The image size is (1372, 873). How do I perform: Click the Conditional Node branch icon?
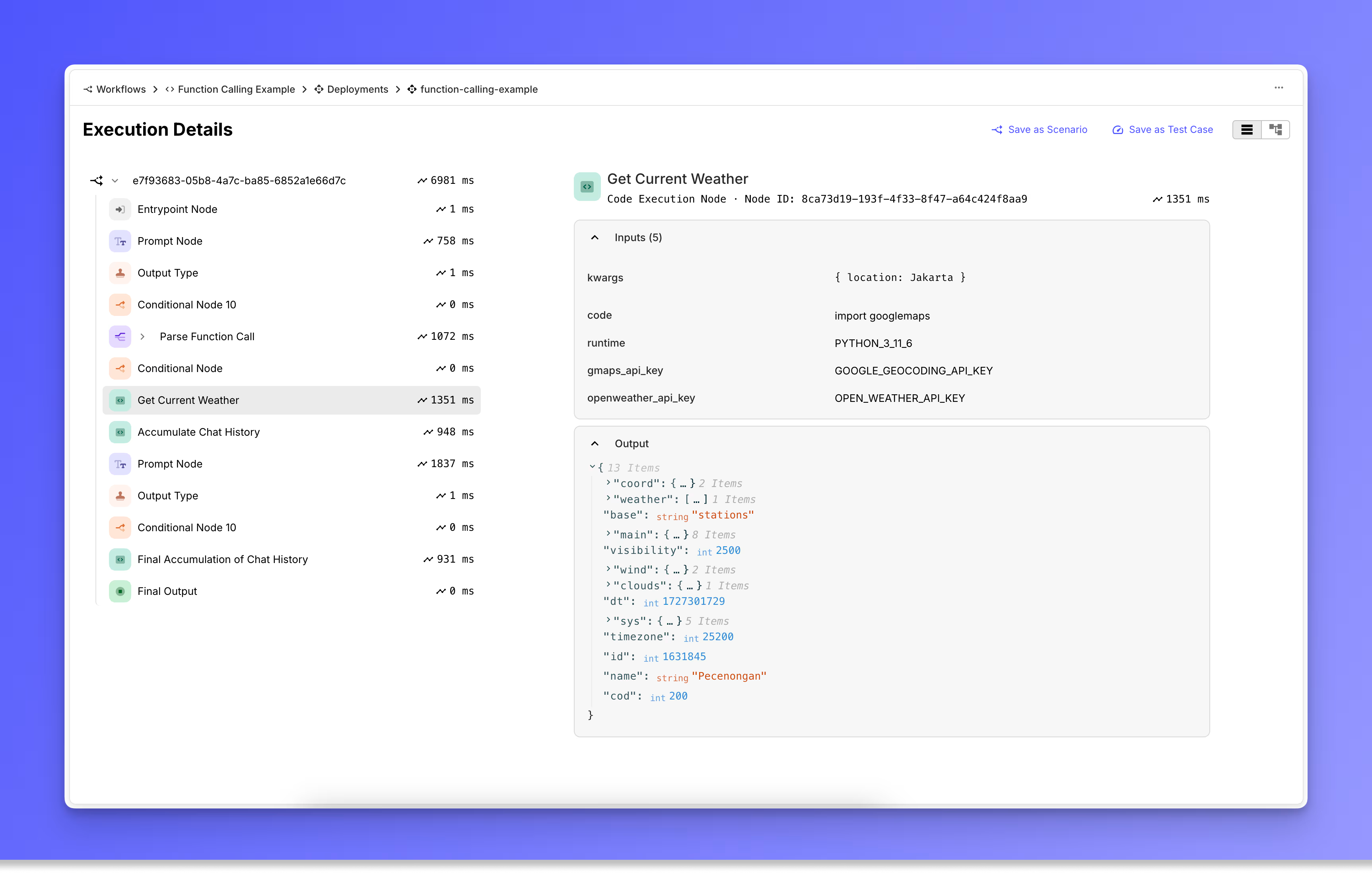120,368
